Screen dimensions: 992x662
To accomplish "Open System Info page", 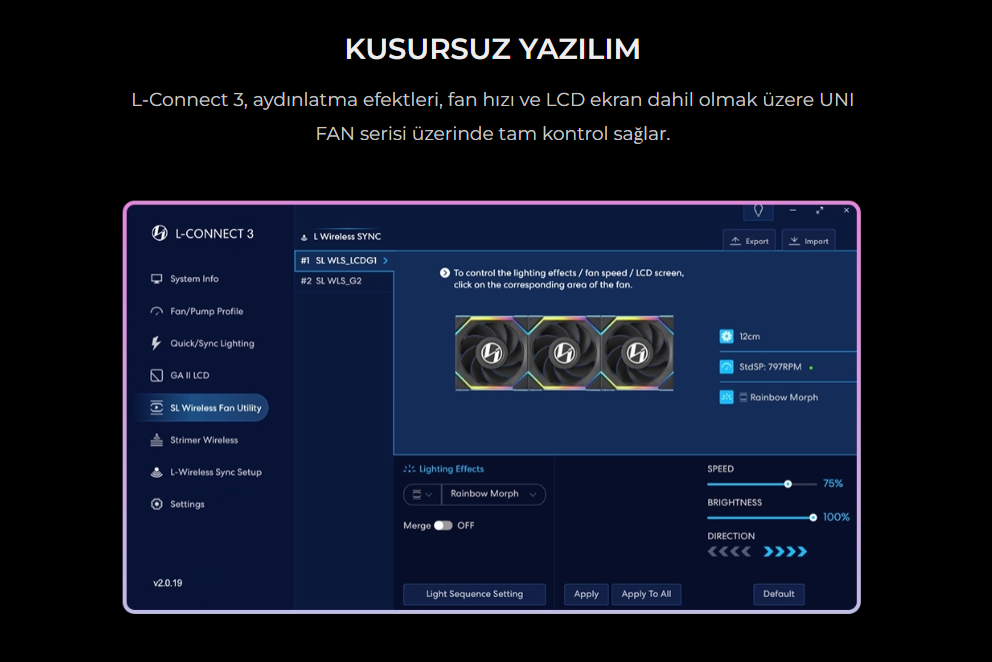I will tap(194, 278).
